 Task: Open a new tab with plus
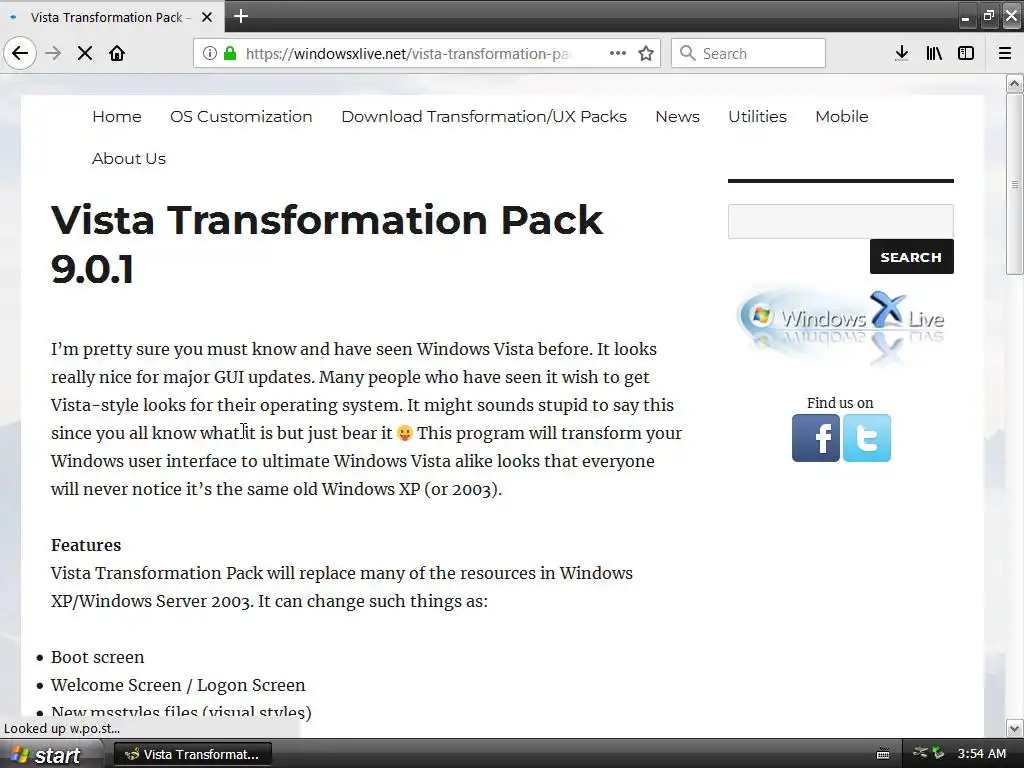tap(241, 16)
